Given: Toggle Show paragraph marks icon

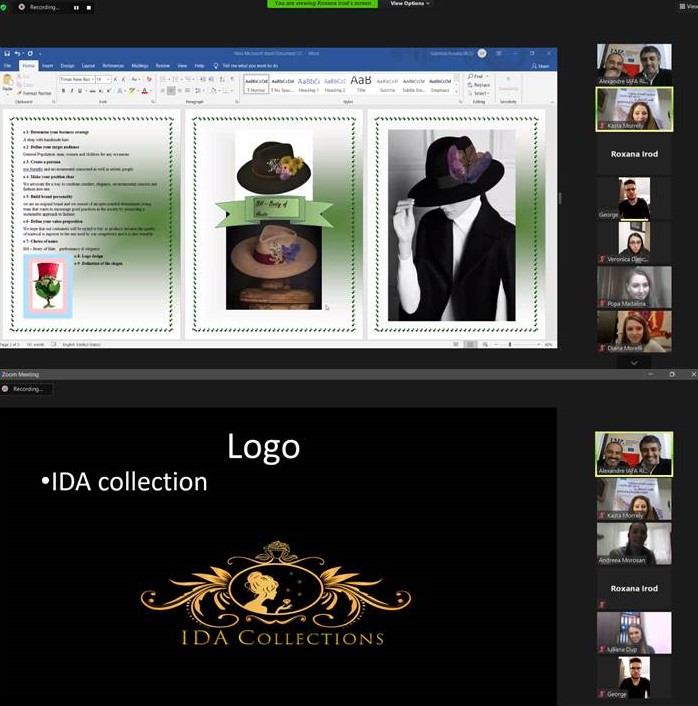Looking at the screenshot, I should pyautogui.click(x=232, y=79).
